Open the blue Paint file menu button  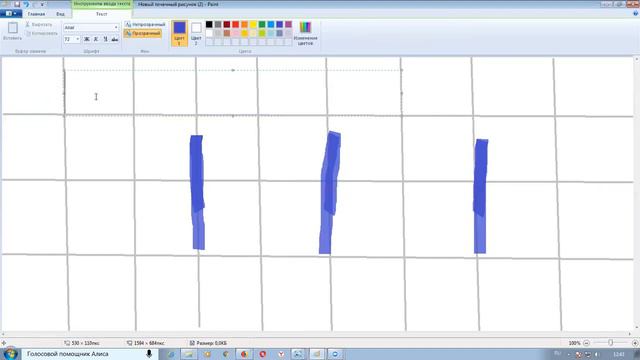tap(11, 13)
